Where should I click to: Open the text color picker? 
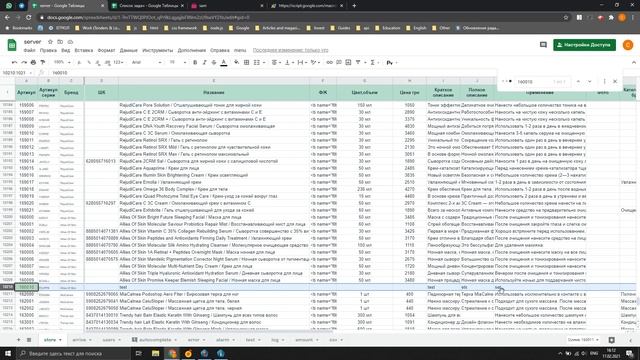(x=224, y=62)
